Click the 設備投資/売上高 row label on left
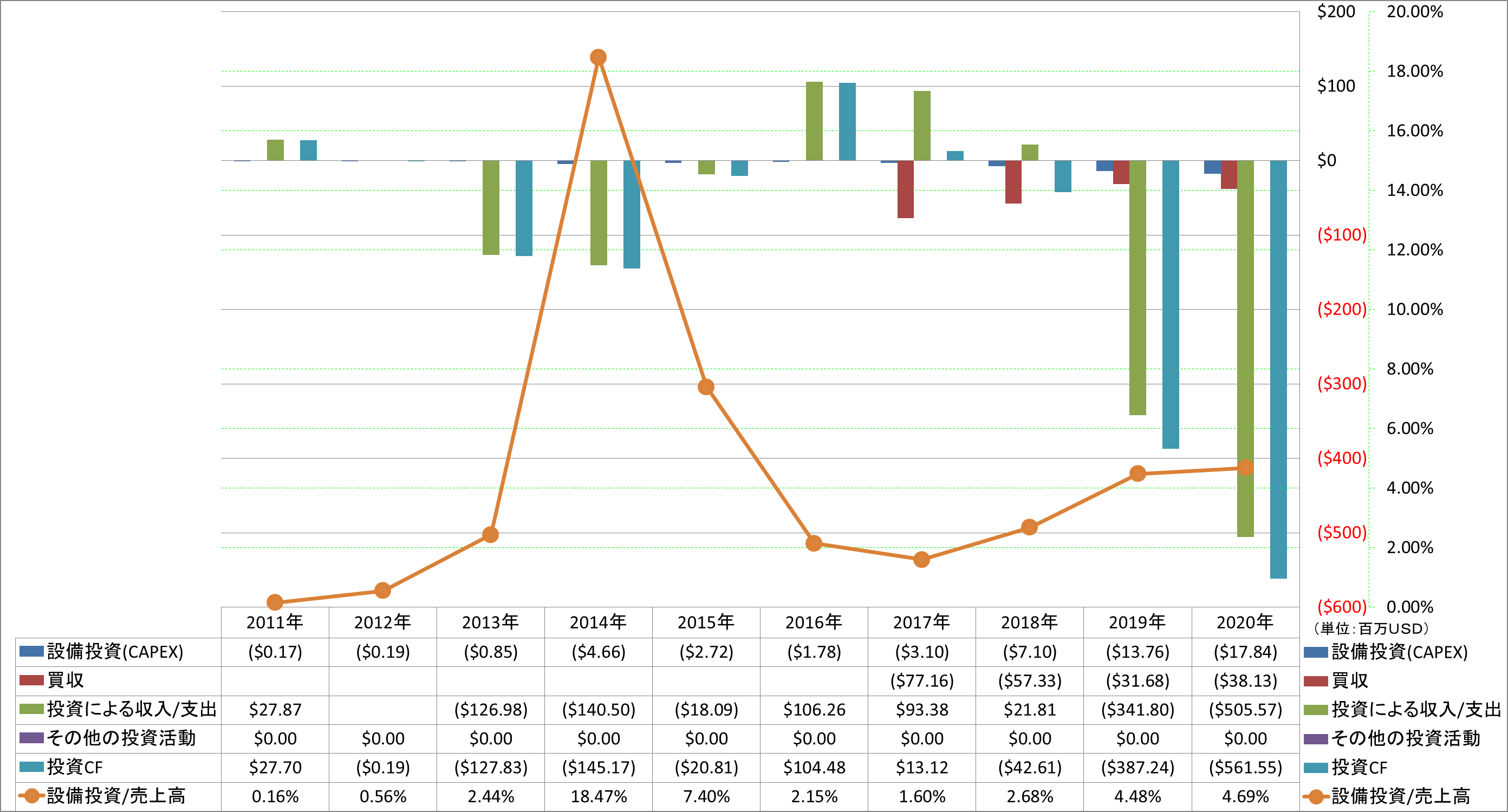This screenshot has height=812, width=1508. click(116, 796)
